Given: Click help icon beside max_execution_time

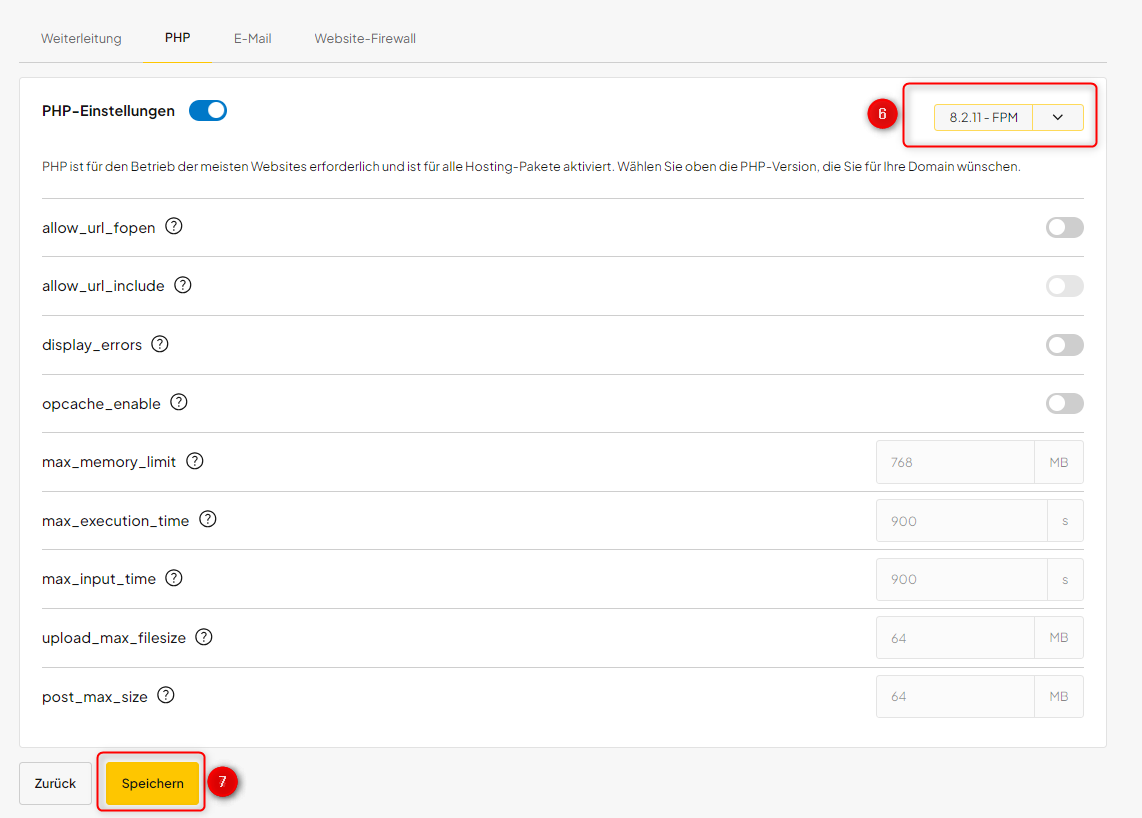Looking at the screenshot, I should pos(208,519).
